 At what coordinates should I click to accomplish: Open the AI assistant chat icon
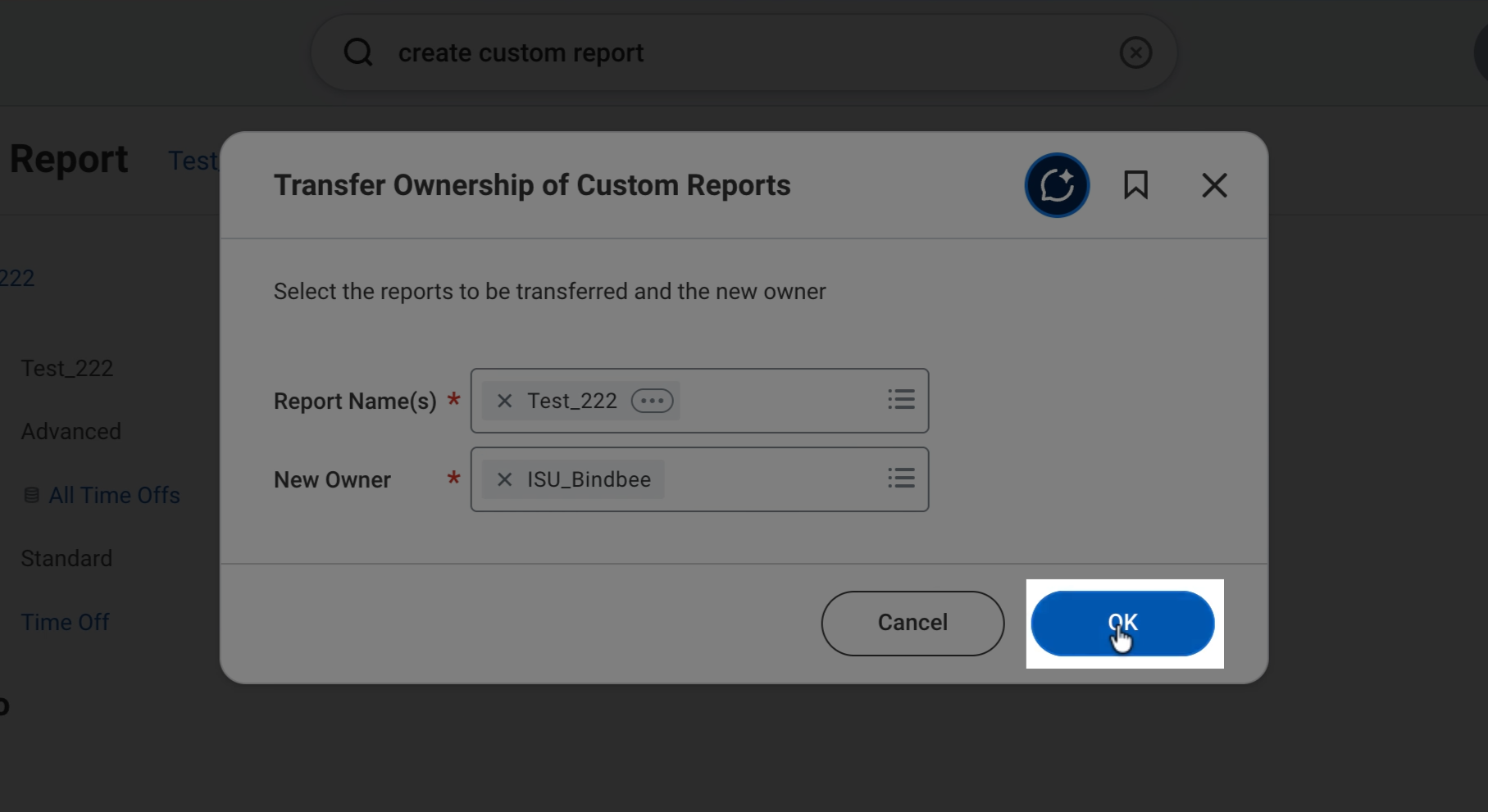point(1057,185)
